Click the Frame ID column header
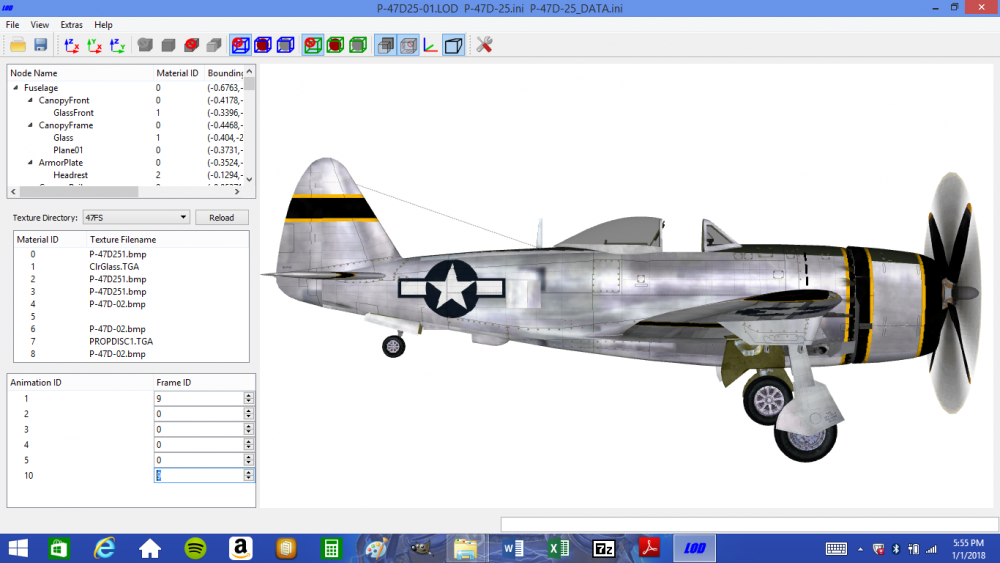 204,383
